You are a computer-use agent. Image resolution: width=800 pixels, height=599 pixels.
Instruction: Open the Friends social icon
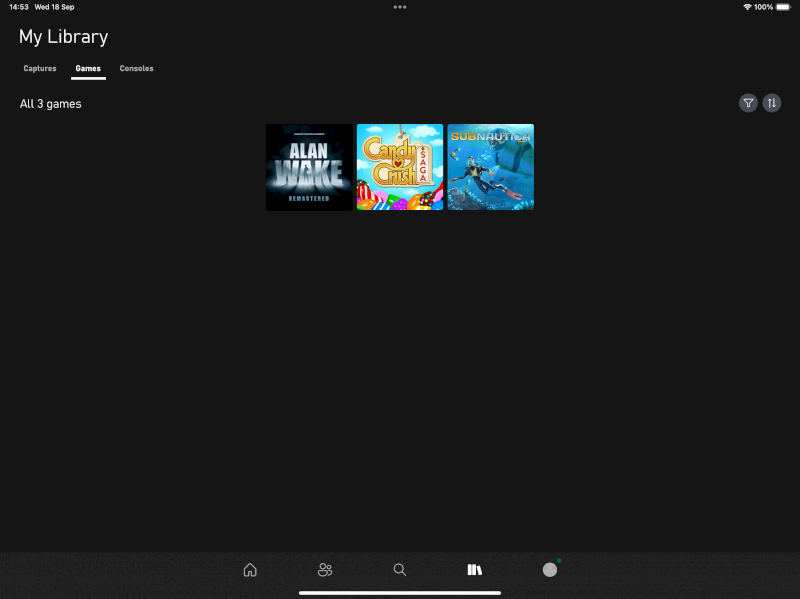(325, 570)
